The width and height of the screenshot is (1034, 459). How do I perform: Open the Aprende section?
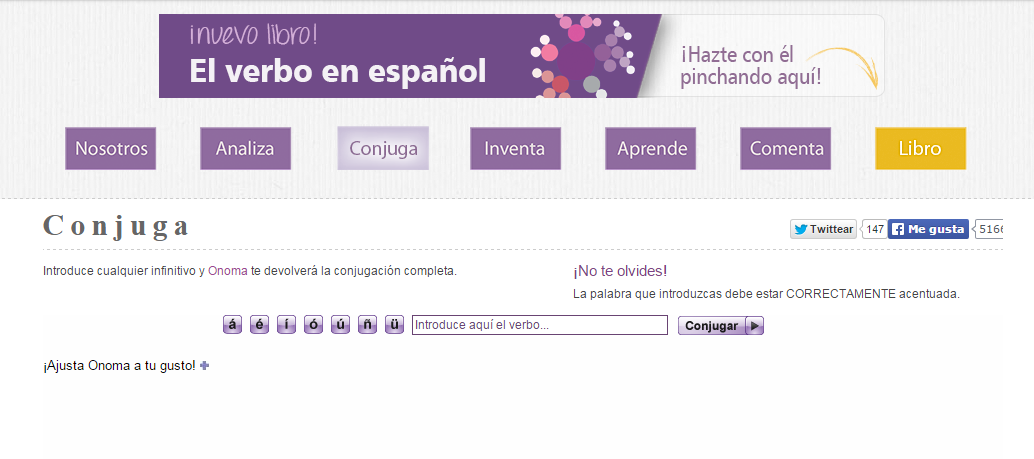pos(650,148)
